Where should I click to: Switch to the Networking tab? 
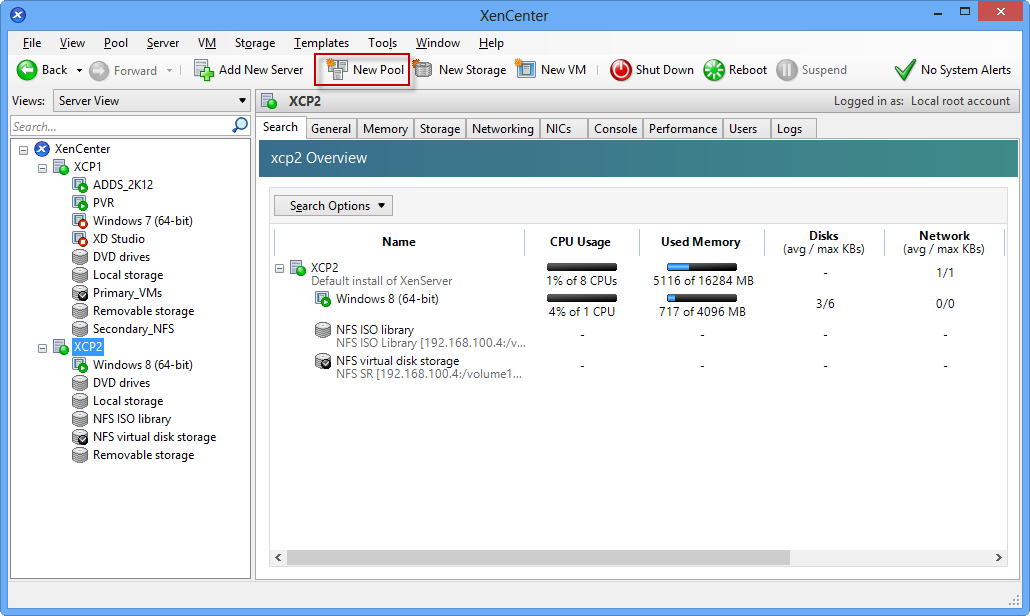tap(502, 129)
